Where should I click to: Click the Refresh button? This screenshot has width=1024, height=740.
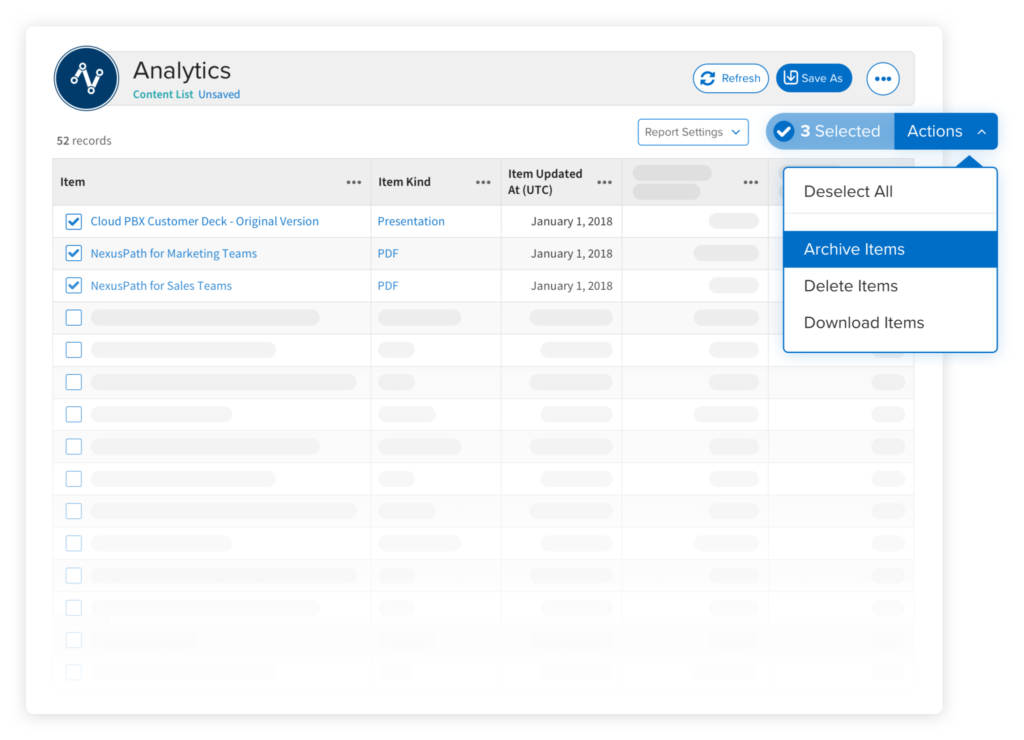coord(730,79)
